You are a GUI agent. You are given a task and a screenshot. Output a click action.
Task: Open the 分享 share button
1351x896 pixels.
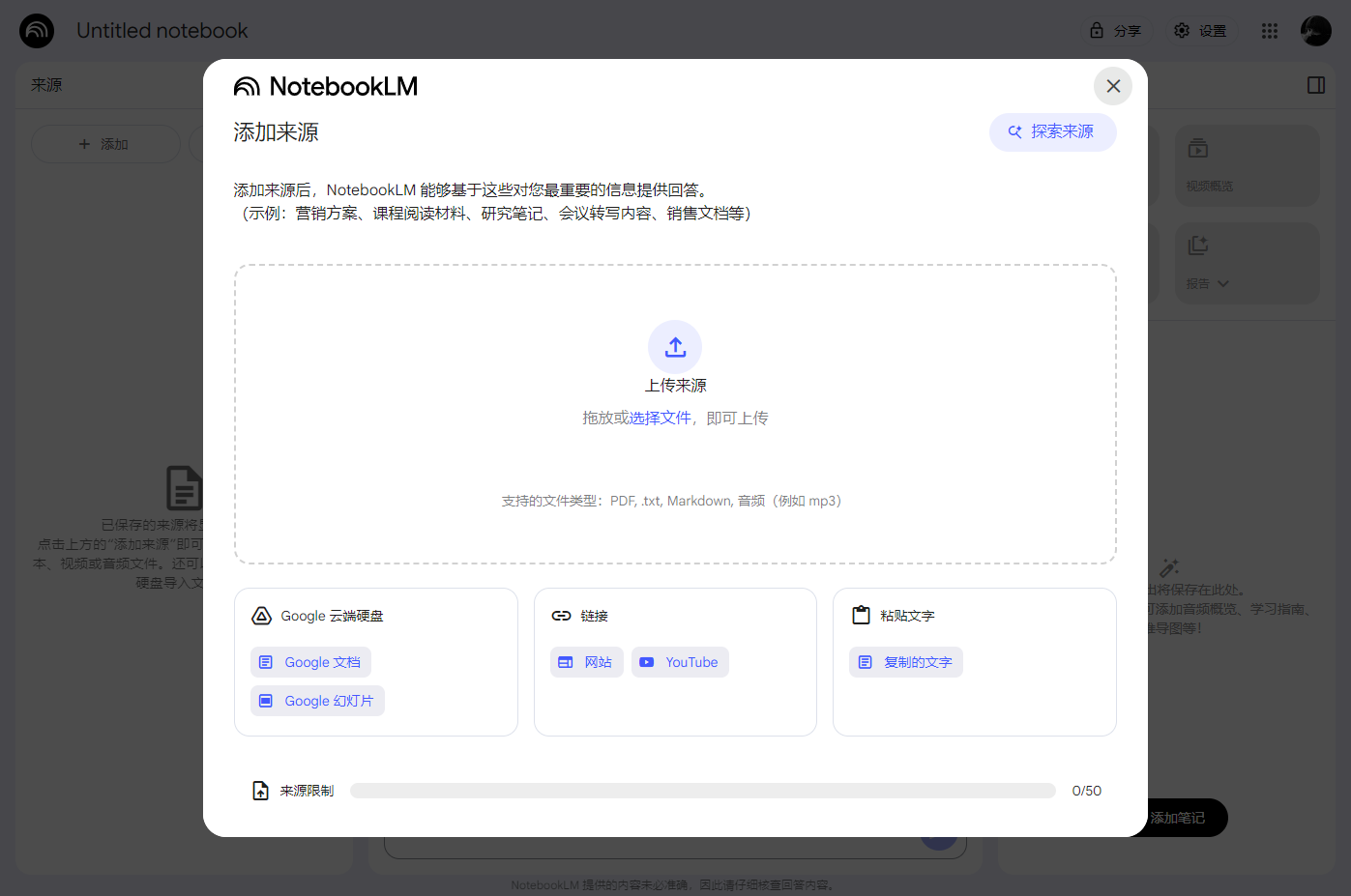1115,31
